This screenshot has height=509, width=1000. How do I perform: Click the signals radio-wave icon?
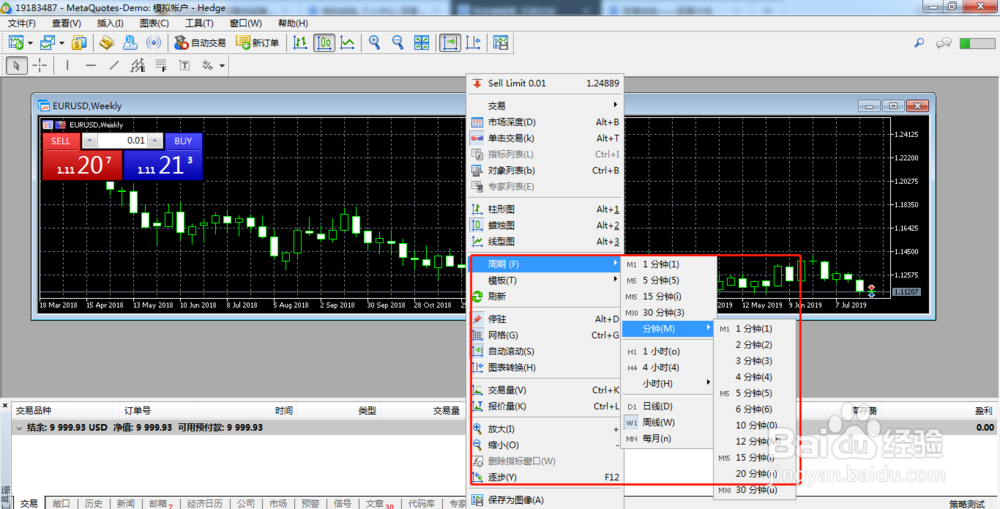tap(154, 43)
